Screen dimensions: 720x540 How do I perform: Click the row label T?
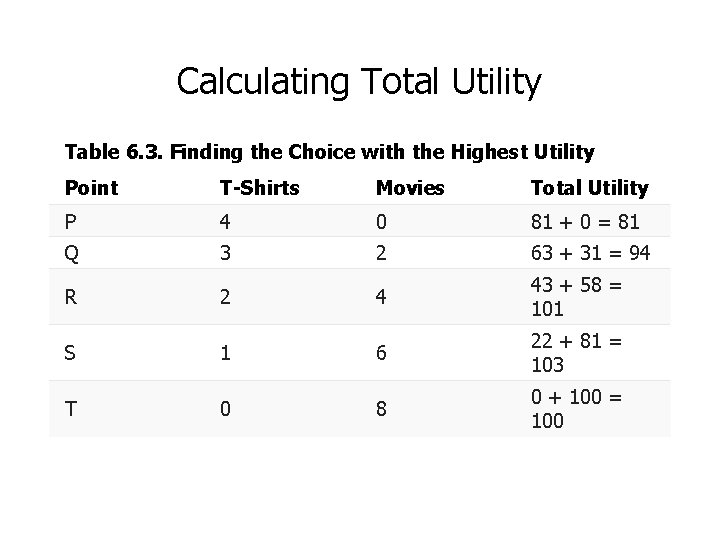(x=70, y=409)
